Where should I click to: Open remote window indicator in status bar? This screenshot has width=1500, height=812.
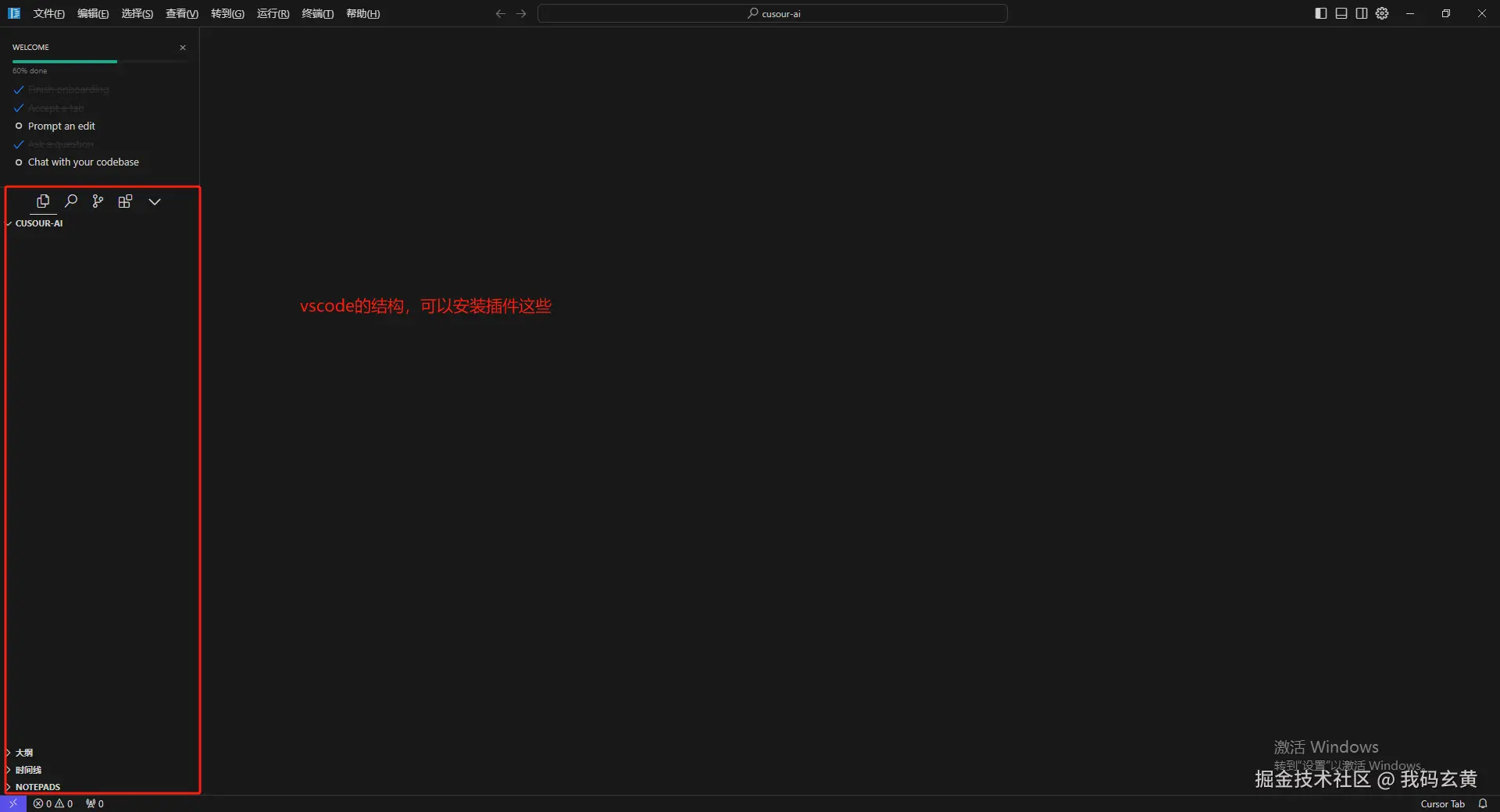click(x=13, y=803)
